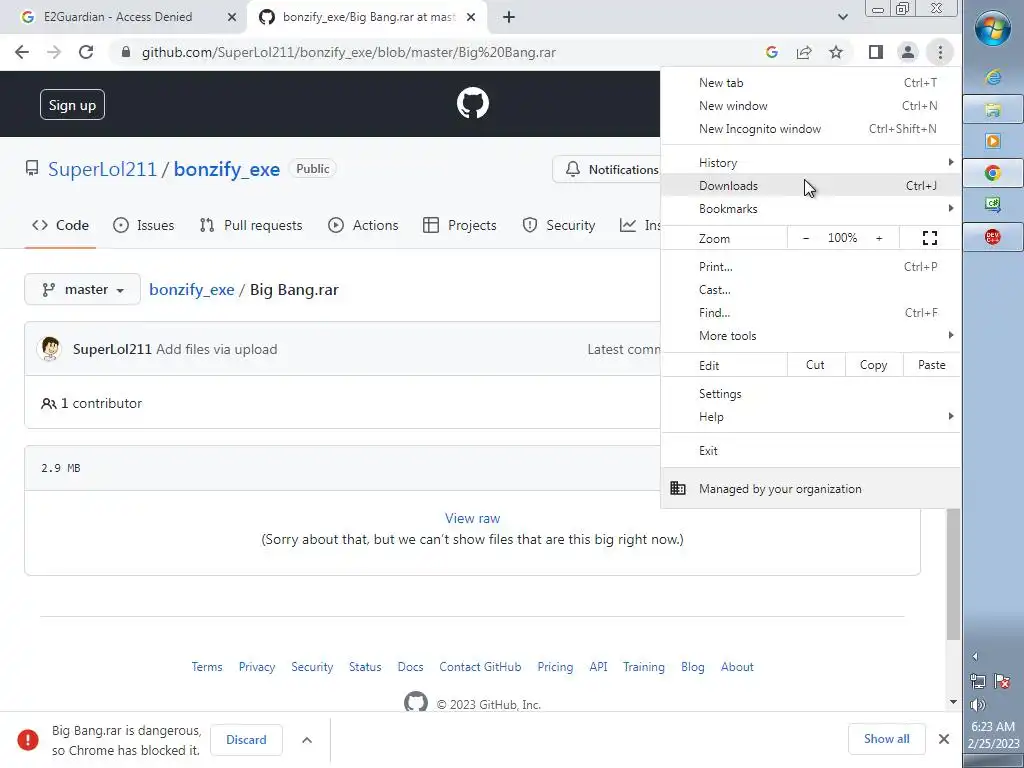Click Show all downloads button

[886, 739]
